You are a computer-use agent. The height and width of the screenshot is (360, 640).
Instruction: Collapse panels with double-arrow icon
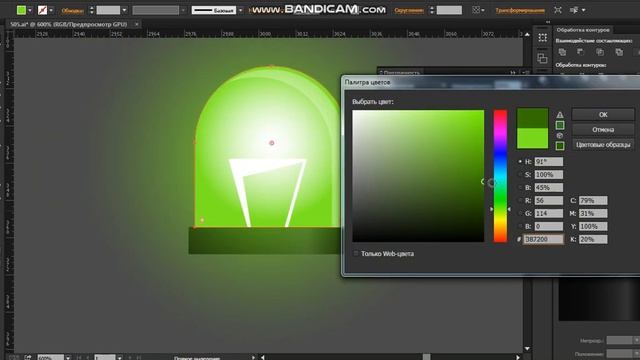[x=548, y=22]
